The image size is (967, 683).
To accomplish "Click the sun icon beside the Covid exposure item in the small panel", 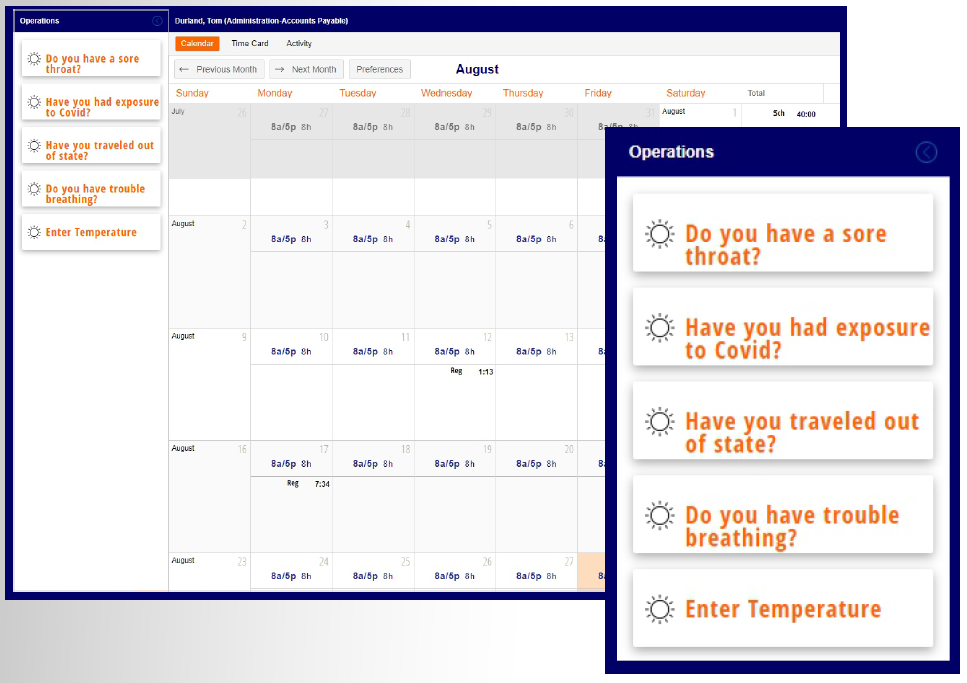I will 35,102.
